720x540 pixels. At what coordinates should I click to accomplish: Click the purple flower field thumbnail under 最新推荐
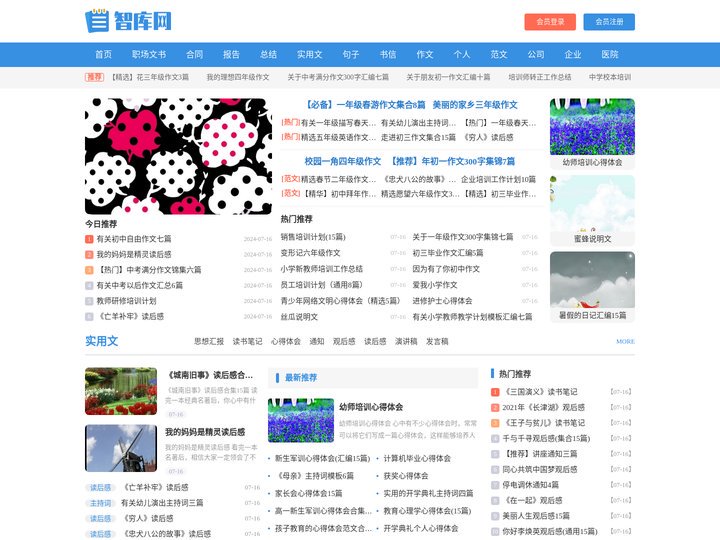pos(301,421)
